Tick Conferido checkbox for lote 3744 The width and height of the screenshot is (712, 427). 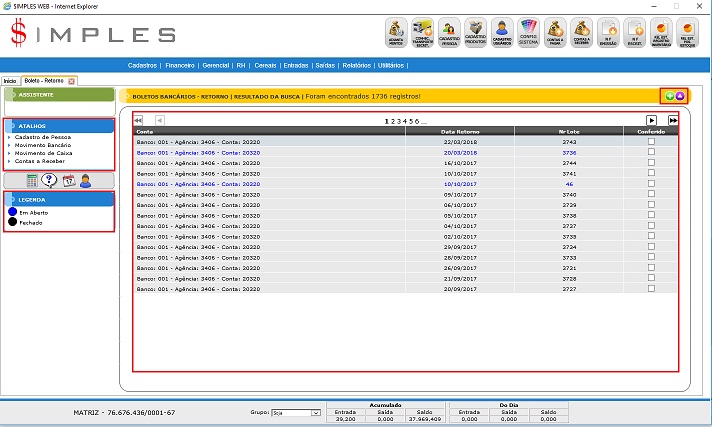[x=651, y=162]
